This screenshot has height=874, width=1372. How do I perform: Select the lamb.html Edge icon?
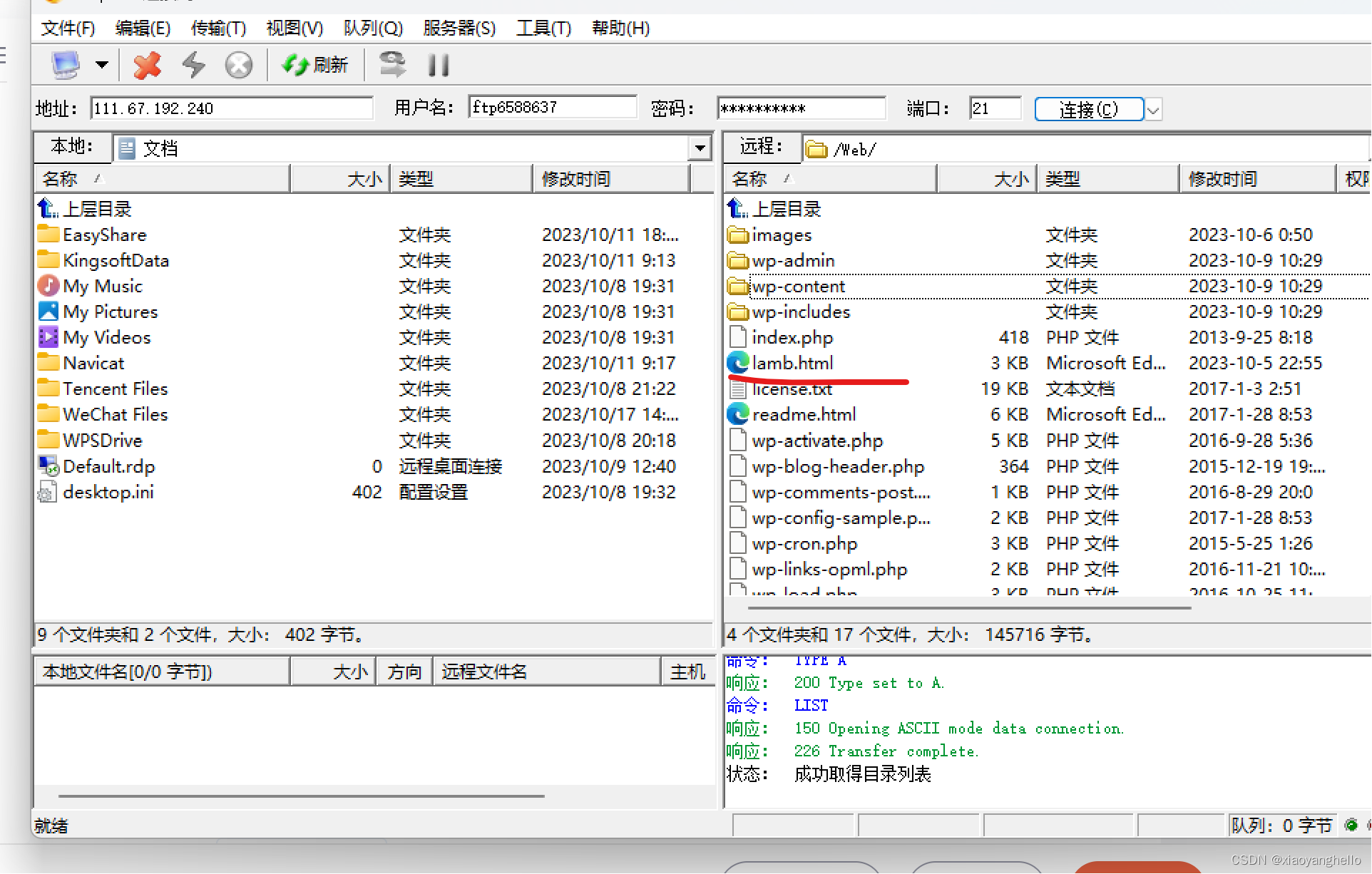pos(738,362)
